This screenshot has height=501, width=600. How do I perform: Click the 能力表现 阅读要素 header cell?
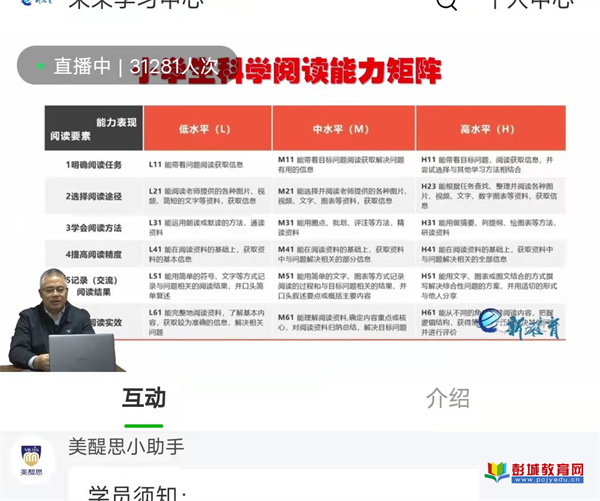point(94,128)
